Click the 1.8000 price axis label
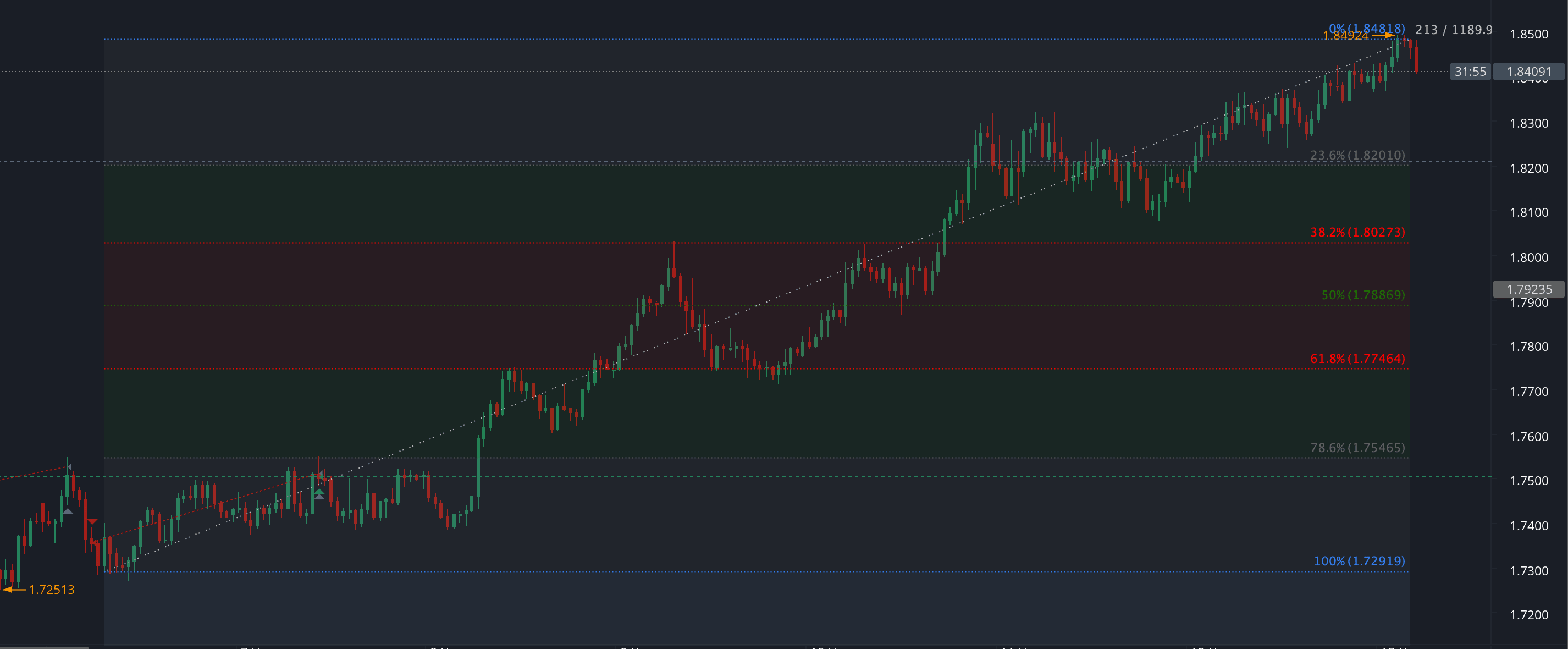The width and height of the screenshot is (1568, 649). pyautogui.click(x=1528, y=257)
